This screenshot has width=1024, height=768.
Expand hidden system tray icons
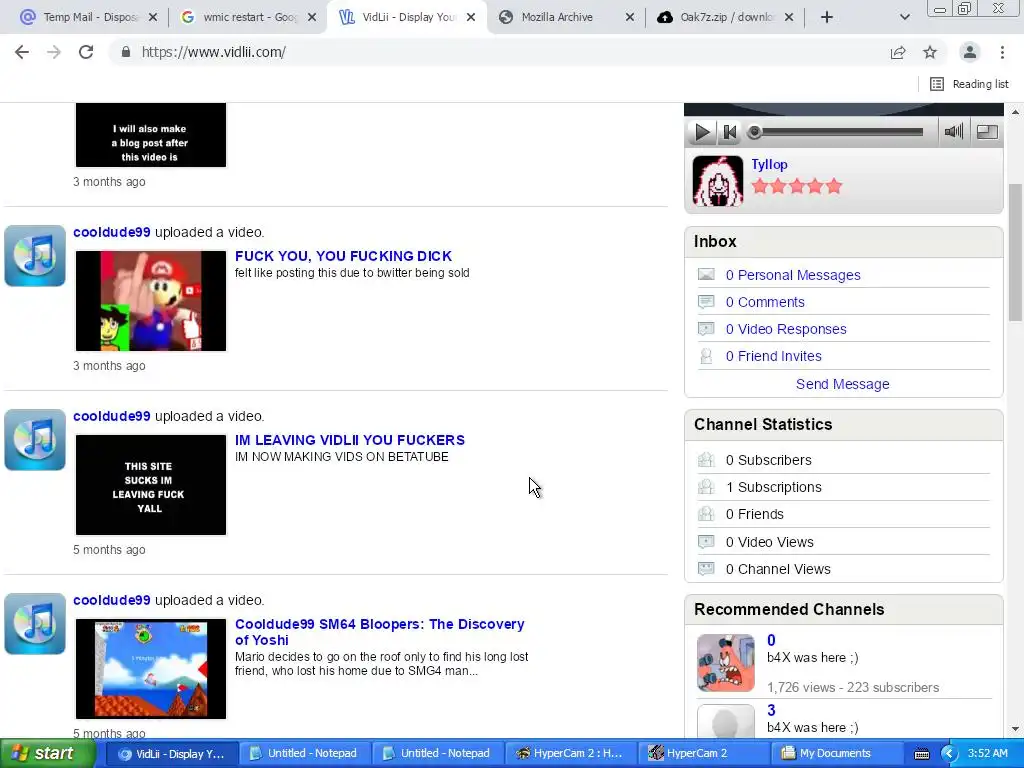click(949, 754)
